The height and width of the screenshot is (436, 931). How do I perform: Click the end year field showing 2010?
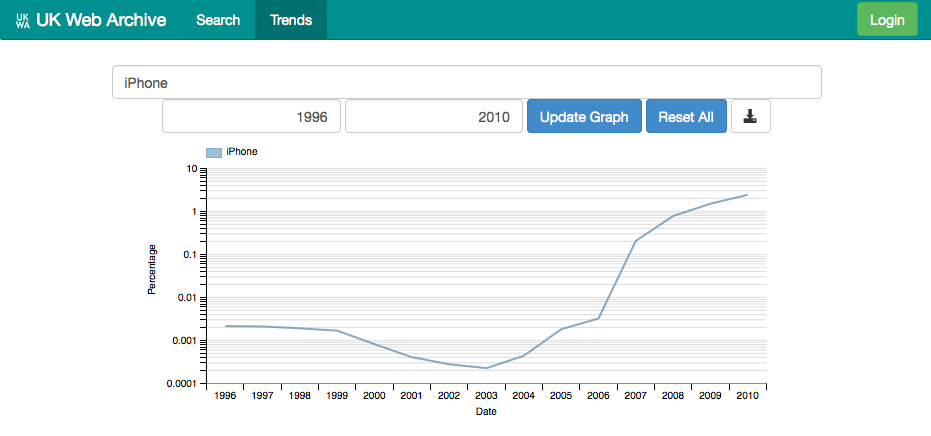click(x=434, y=116)
